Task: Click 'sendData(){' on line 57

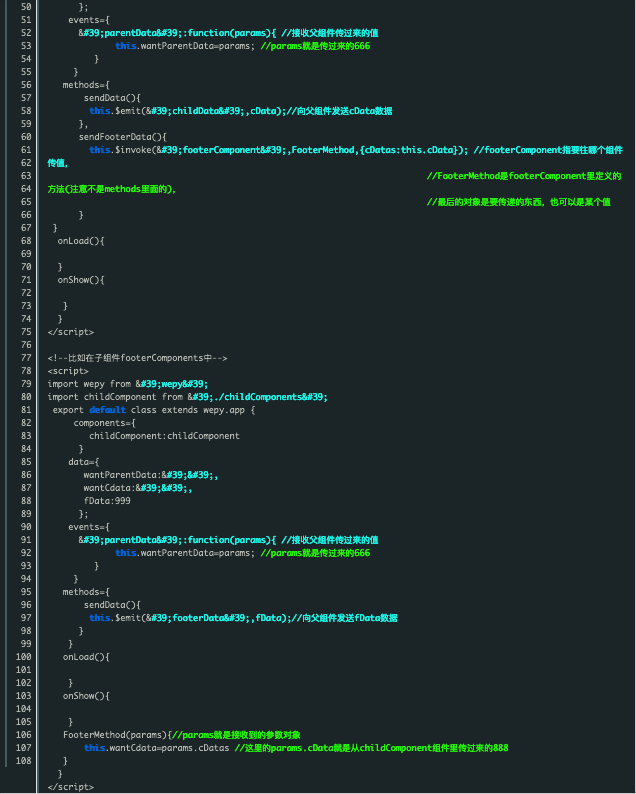Action: (x=112, y=98)
